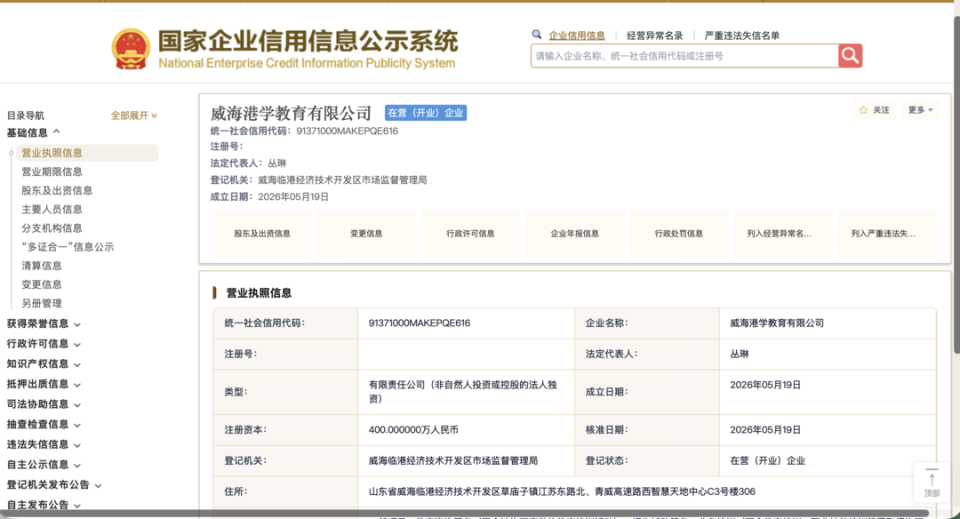
Task: Click the 在营（开业）企业 status badge
Action: (x=426, y=113)
